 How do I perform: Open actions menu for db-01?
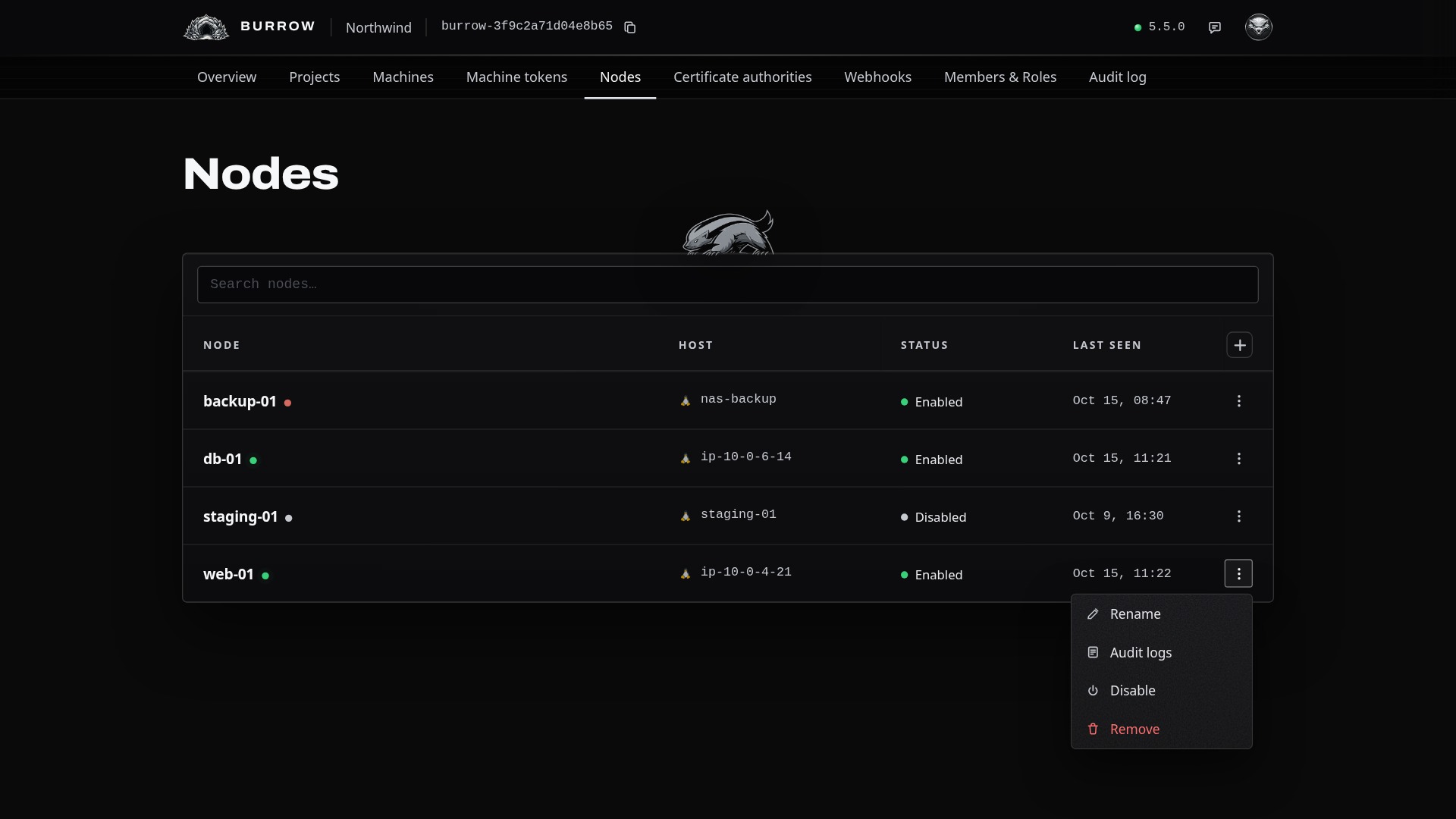tap(1239, 459)
